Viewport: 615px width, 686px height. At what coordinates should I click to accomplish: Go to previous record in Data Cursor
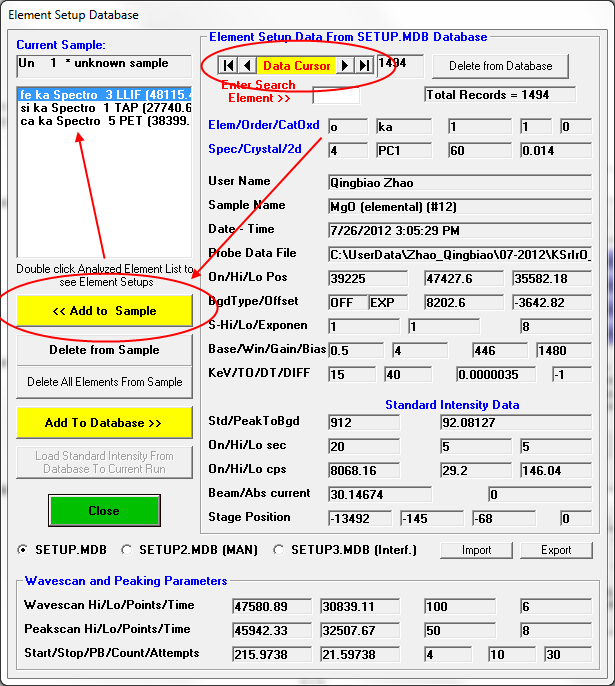coord(248,65)
